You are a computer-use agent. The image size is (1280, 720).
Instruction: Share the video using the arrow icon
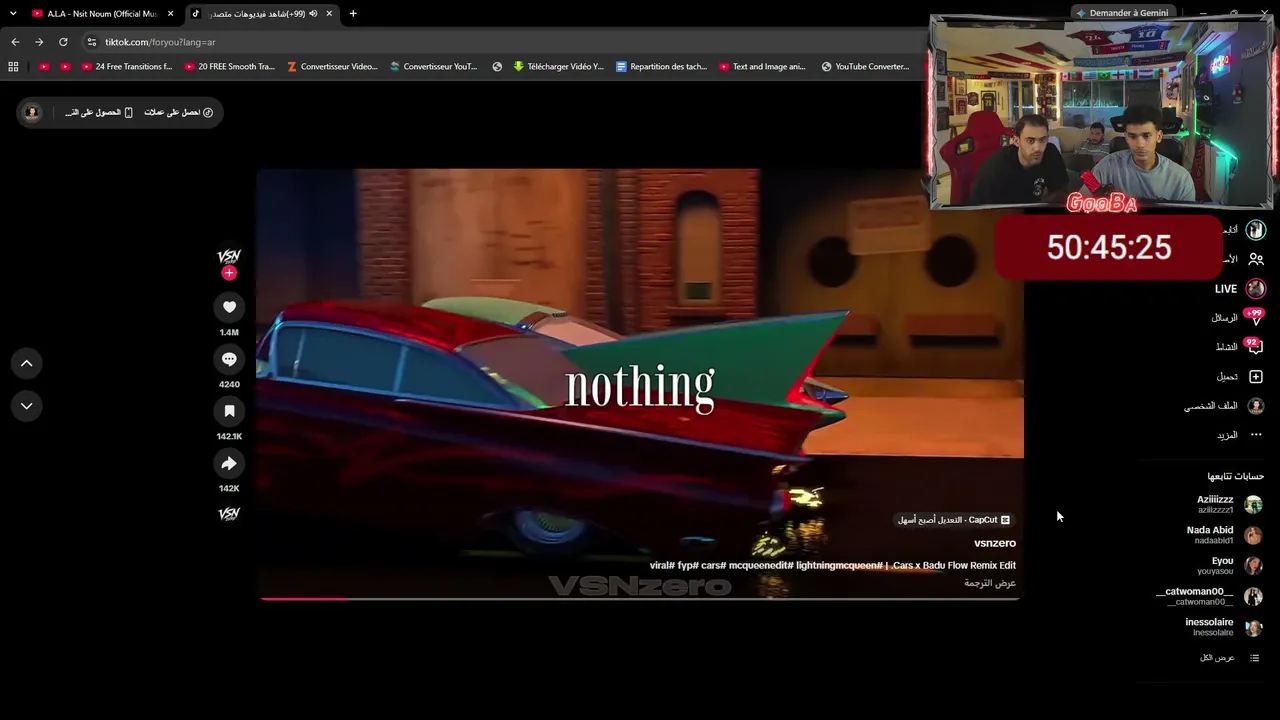(x=229, y=463)
